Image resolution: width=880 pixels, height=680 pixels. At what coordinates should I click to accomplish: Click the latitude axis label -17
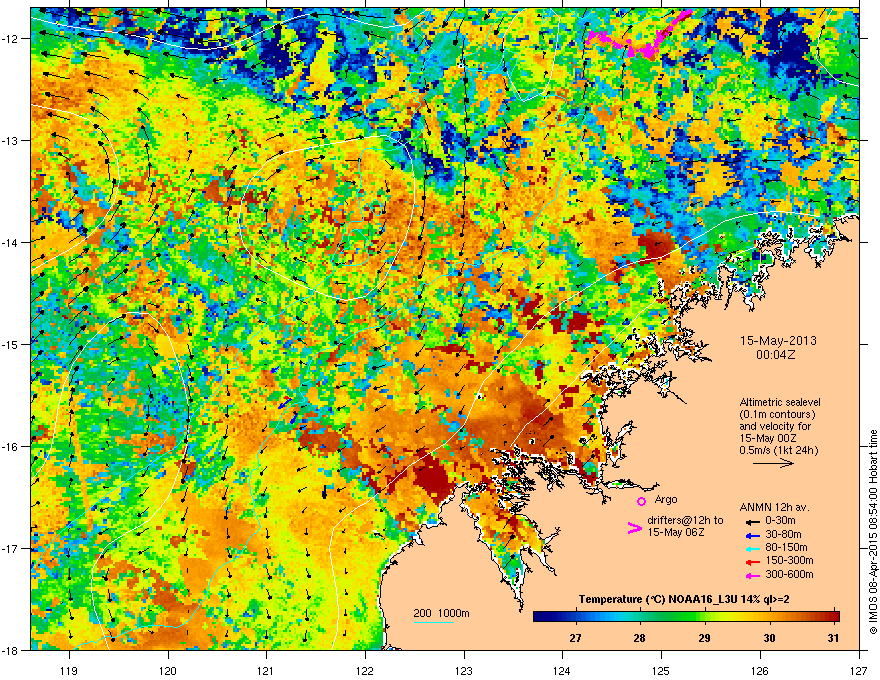click(10, 548)
